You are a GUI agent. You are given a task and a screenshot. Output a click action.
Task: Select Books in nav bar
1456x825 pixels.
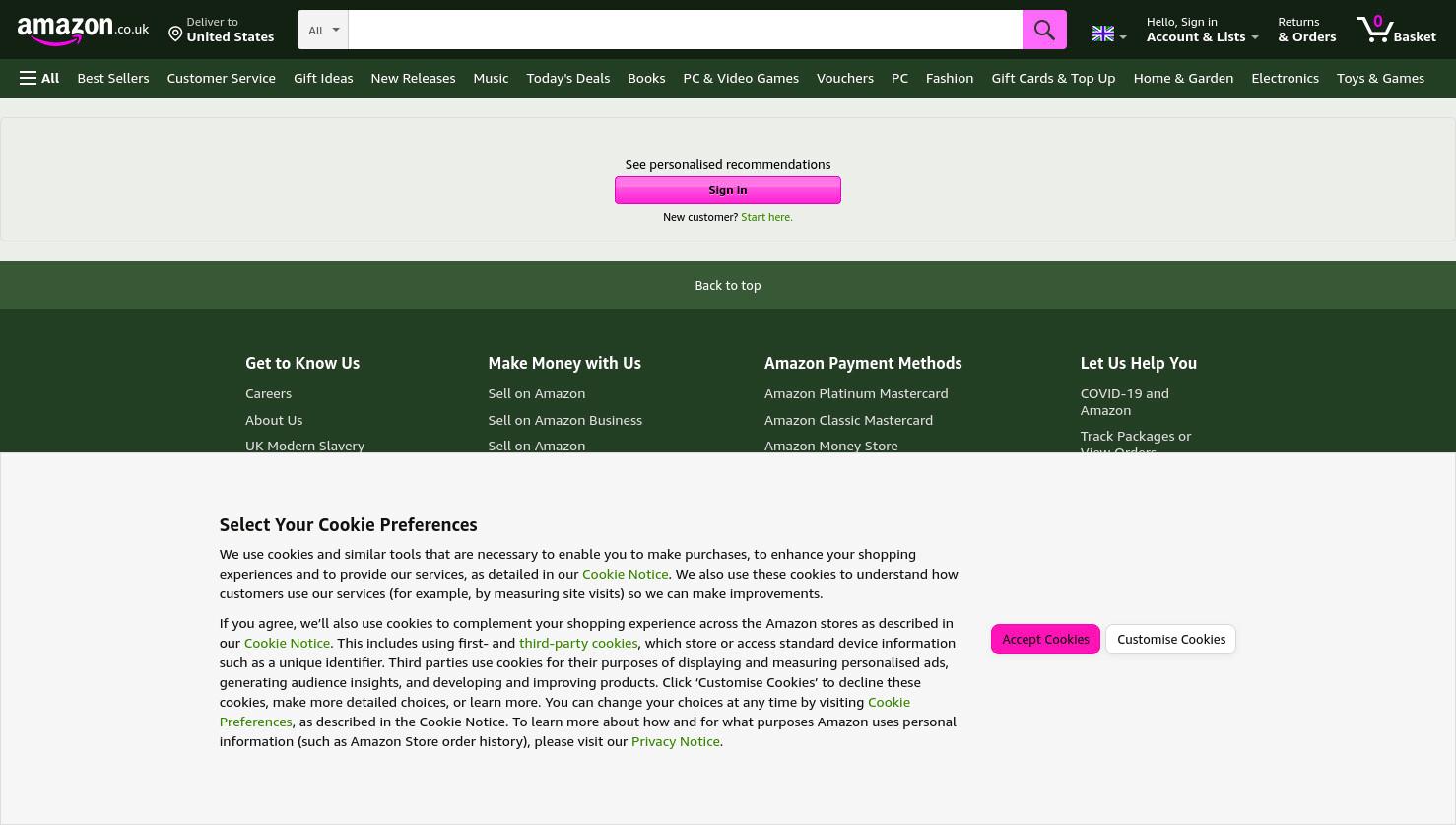pos(646,78)
